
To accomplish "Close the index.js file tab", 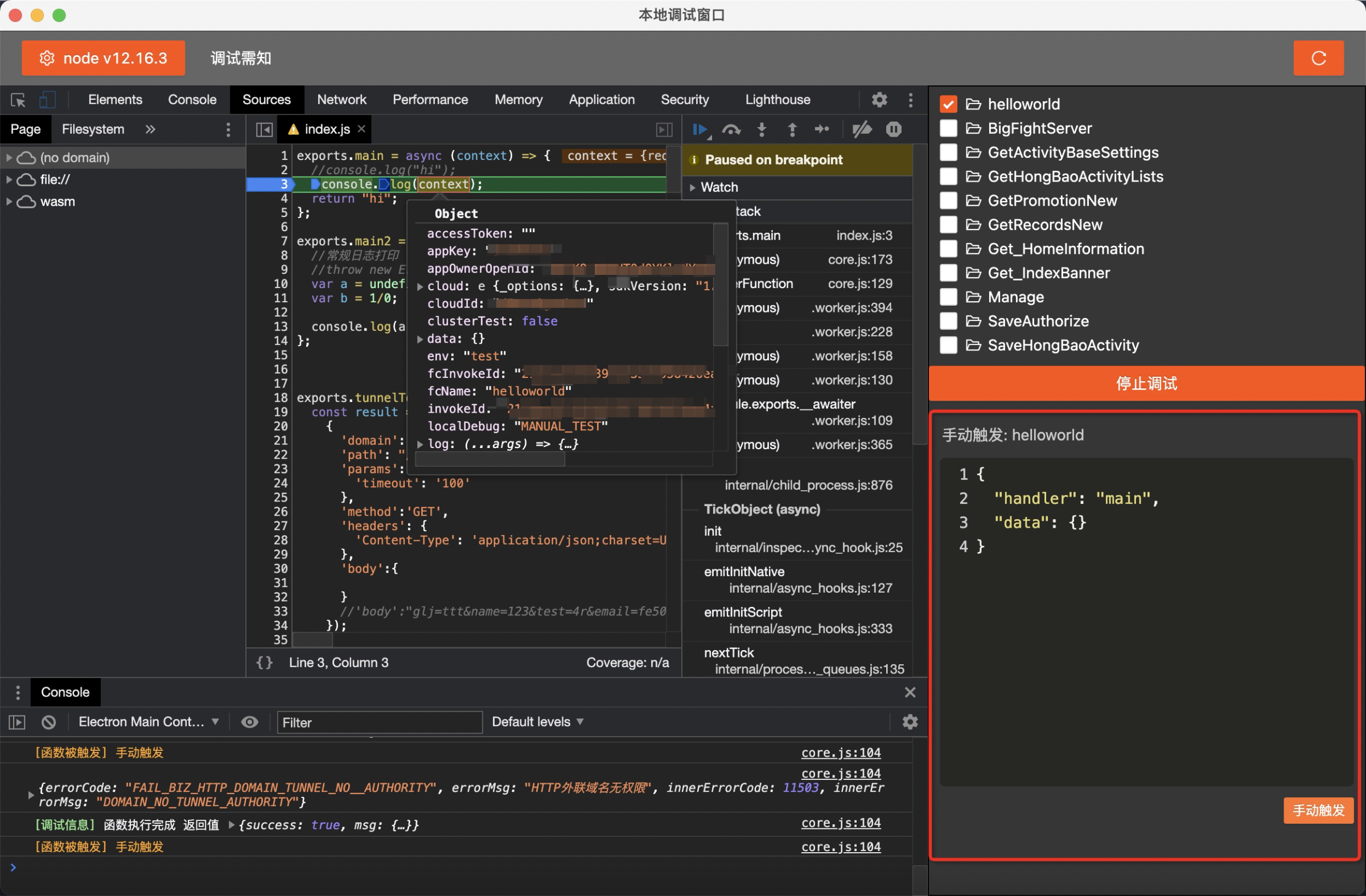I will (x=361, y=129).
